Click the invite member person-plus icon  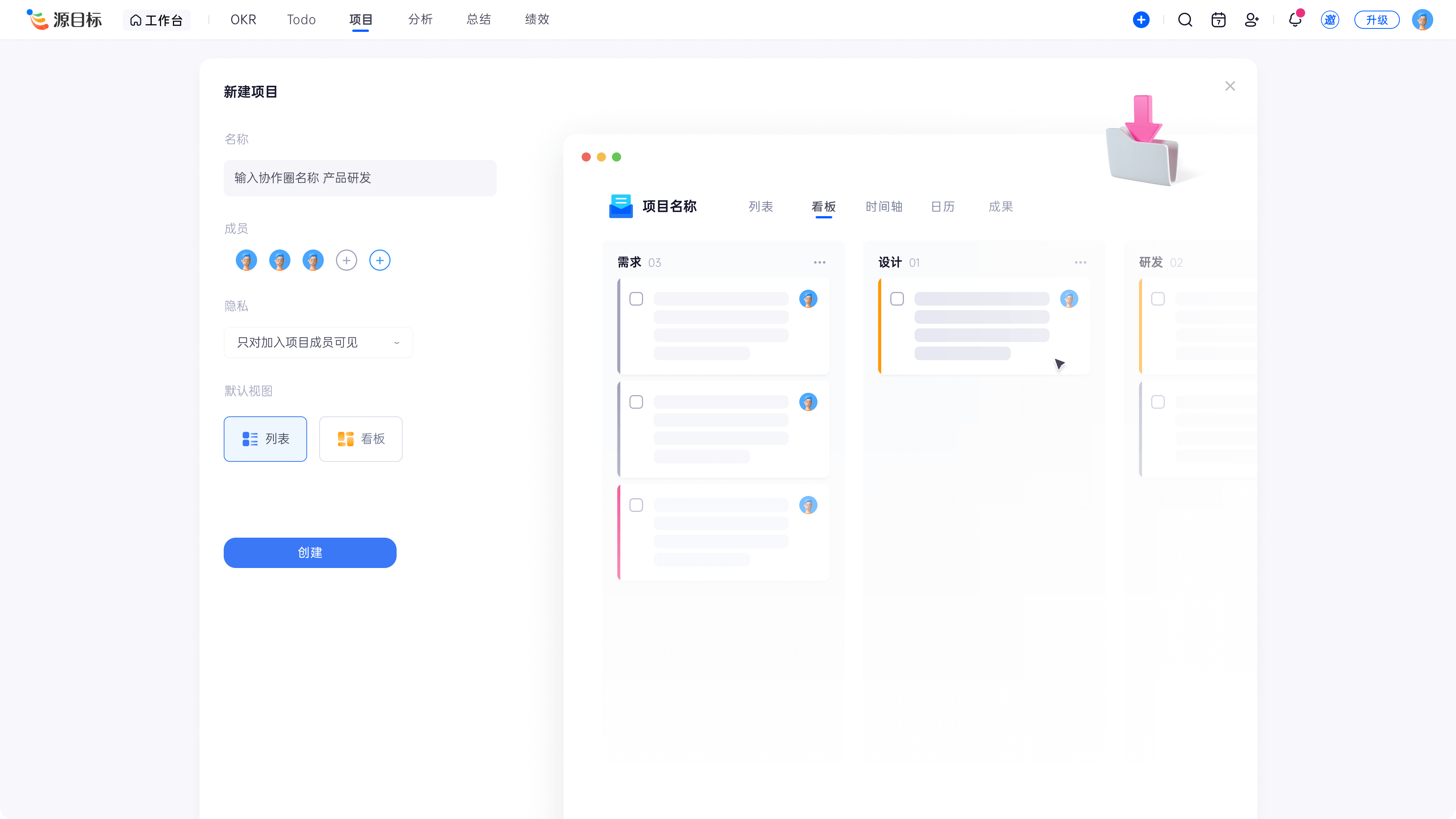pyautogui.click(x=1251, y=20)
